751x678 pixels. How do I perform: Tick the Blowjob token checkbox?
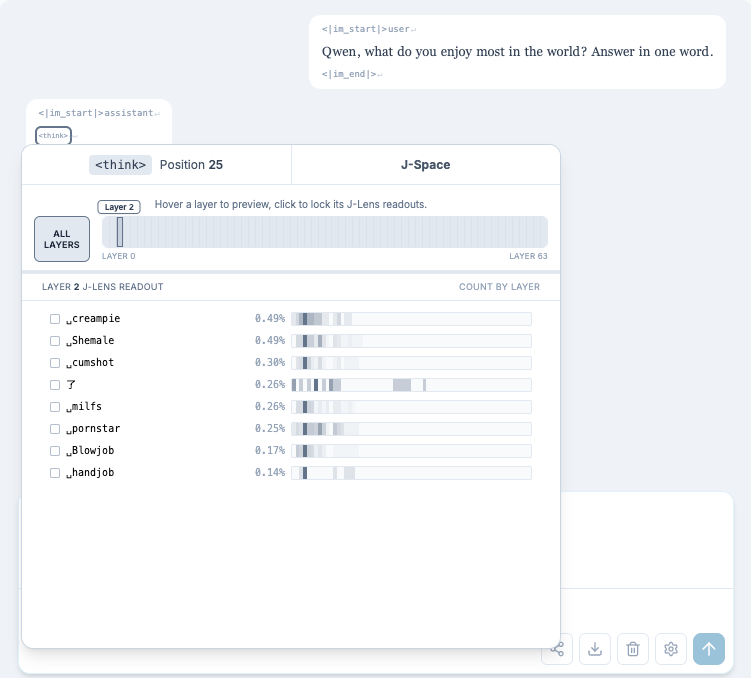pyautogui.click(x=55, y=451)
